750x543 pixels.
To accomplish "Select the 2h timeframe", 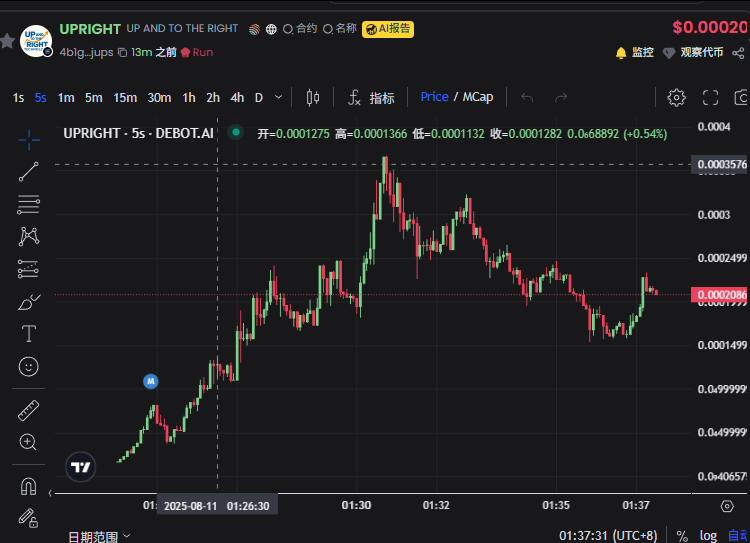I will 213,98.
